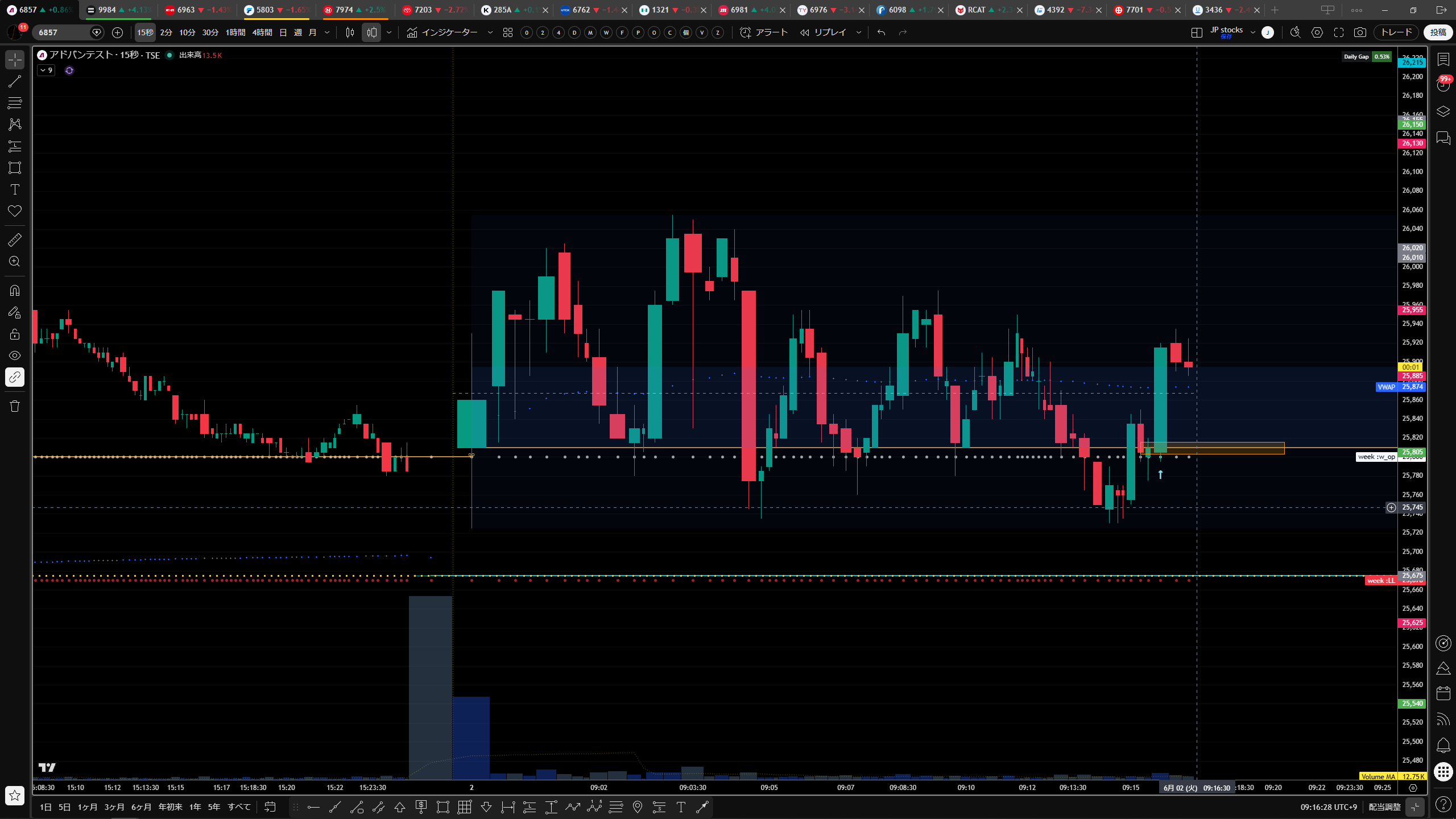The image size is (1456, 819).
Task: Select the Fibonacci retracement tool
Action: tap(15, 103)
